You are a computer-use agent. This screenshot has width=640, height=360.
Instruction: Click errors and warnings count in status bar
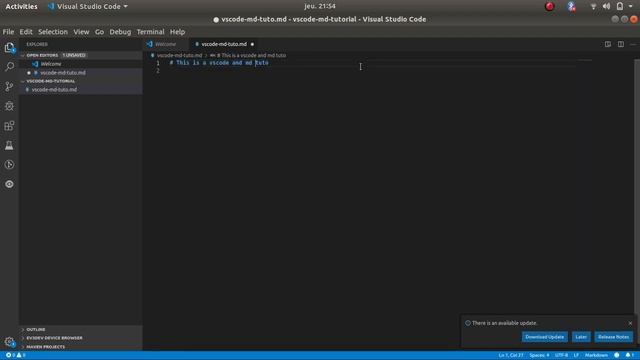click(x=16, y=356)
